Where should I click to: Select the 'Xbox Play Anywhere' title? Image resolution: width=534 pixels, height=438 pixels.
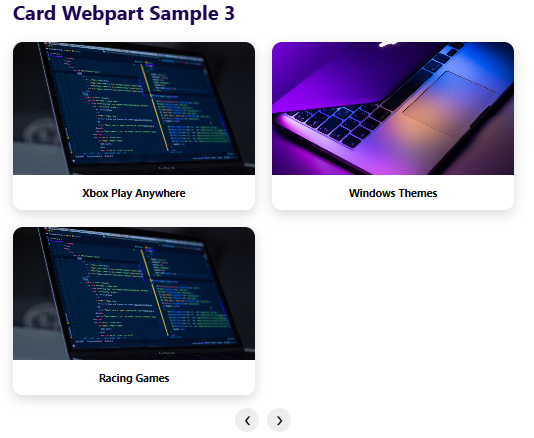point(134,193)
